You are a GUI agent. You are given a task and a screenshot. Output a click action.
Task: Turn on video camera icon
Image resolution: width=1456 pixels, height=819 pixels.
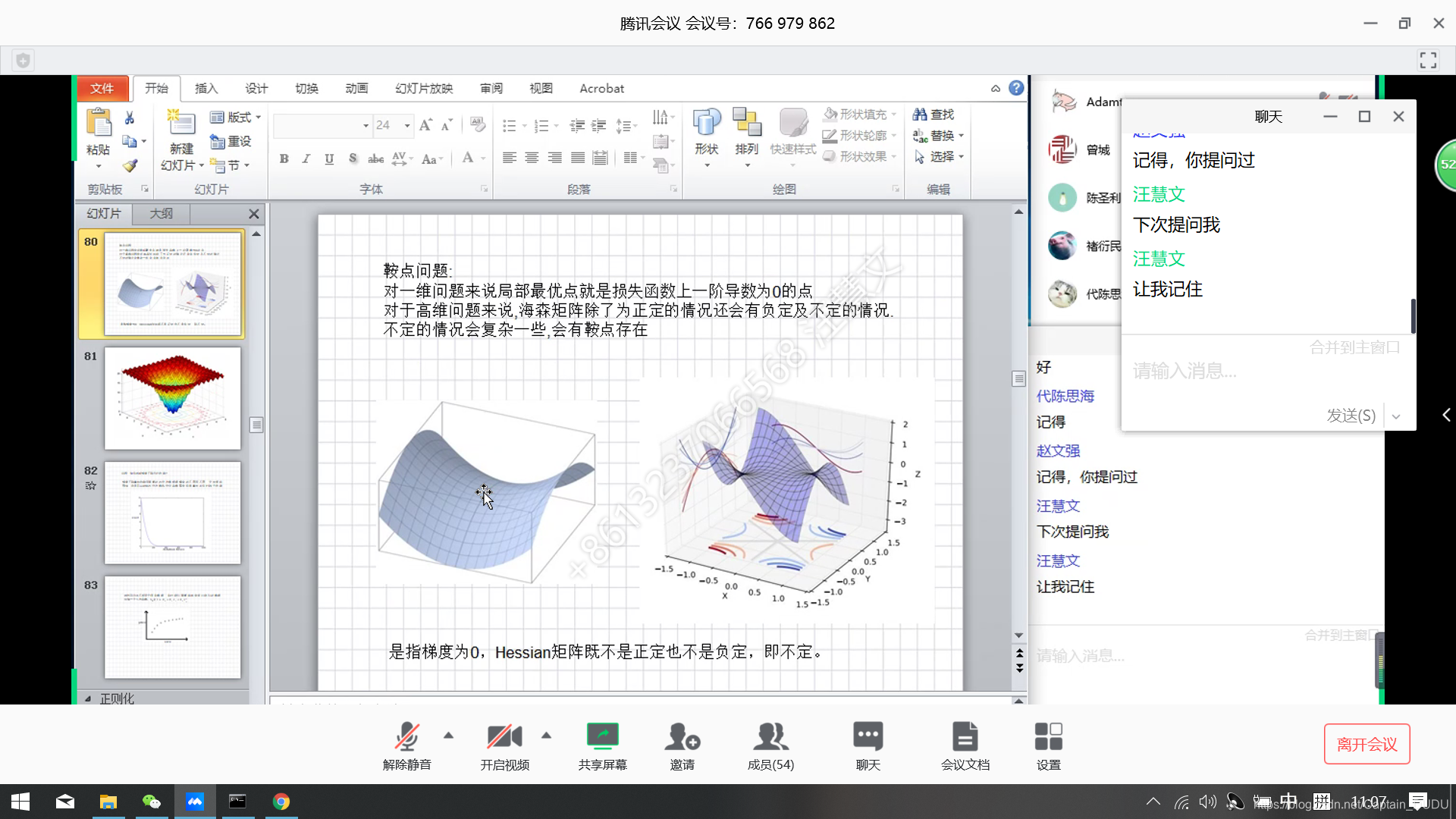click(504, 736)
